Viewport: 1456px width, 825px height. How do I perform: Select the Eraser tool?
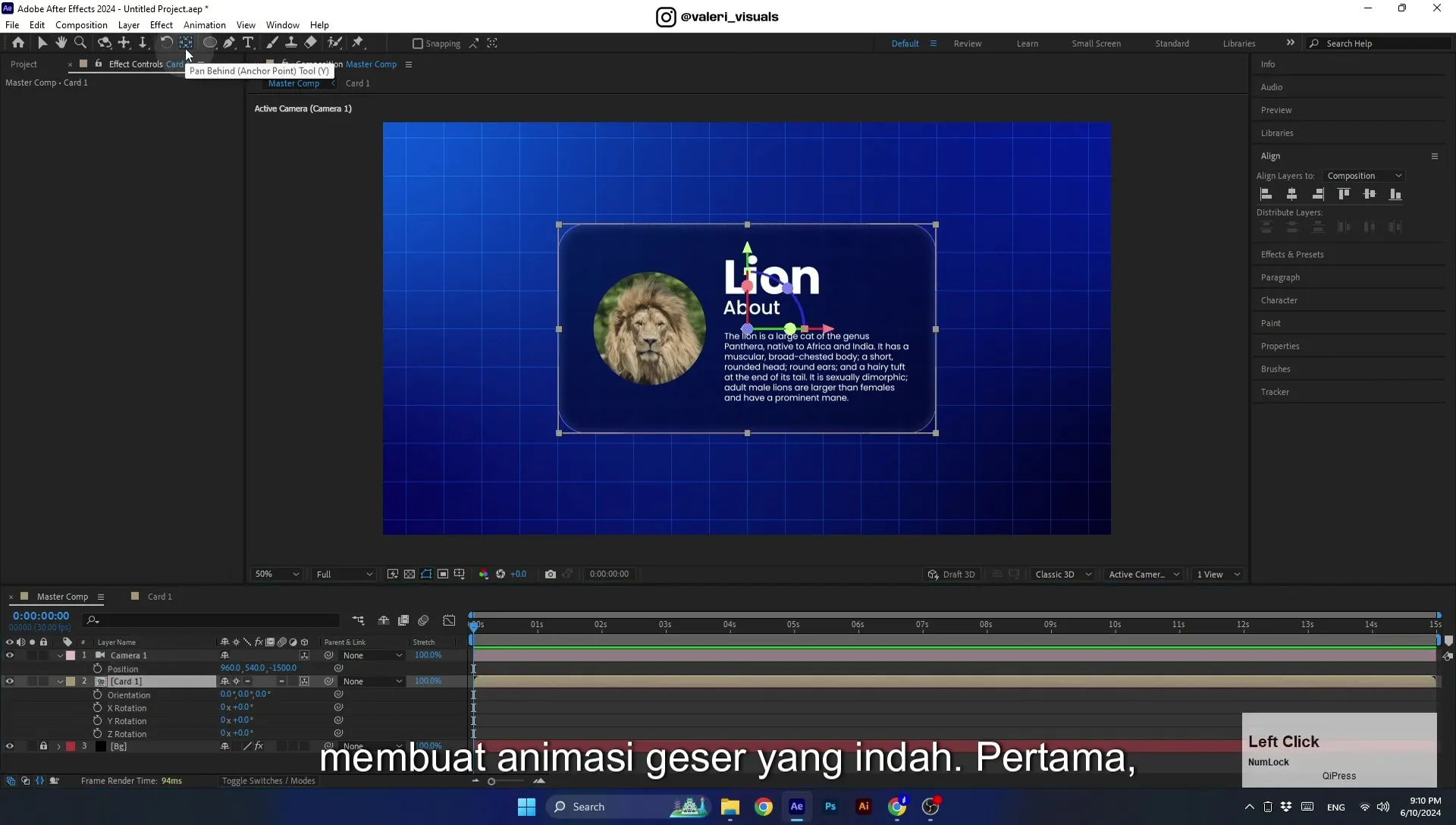point(311,43)
